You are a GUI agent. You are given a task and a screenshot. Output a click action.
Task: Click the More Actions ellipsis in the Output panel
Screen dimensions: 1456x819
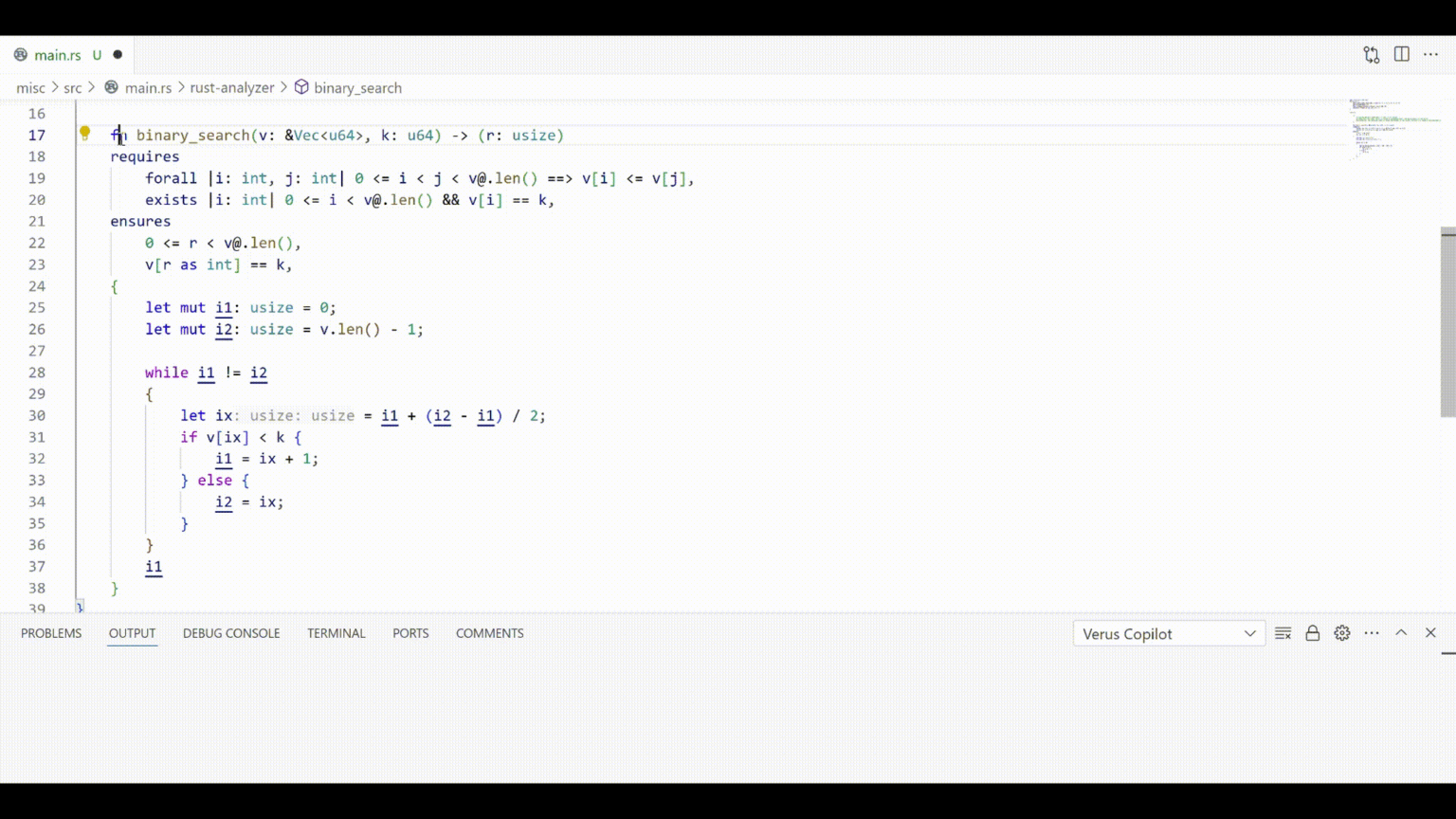(1371, 633)
